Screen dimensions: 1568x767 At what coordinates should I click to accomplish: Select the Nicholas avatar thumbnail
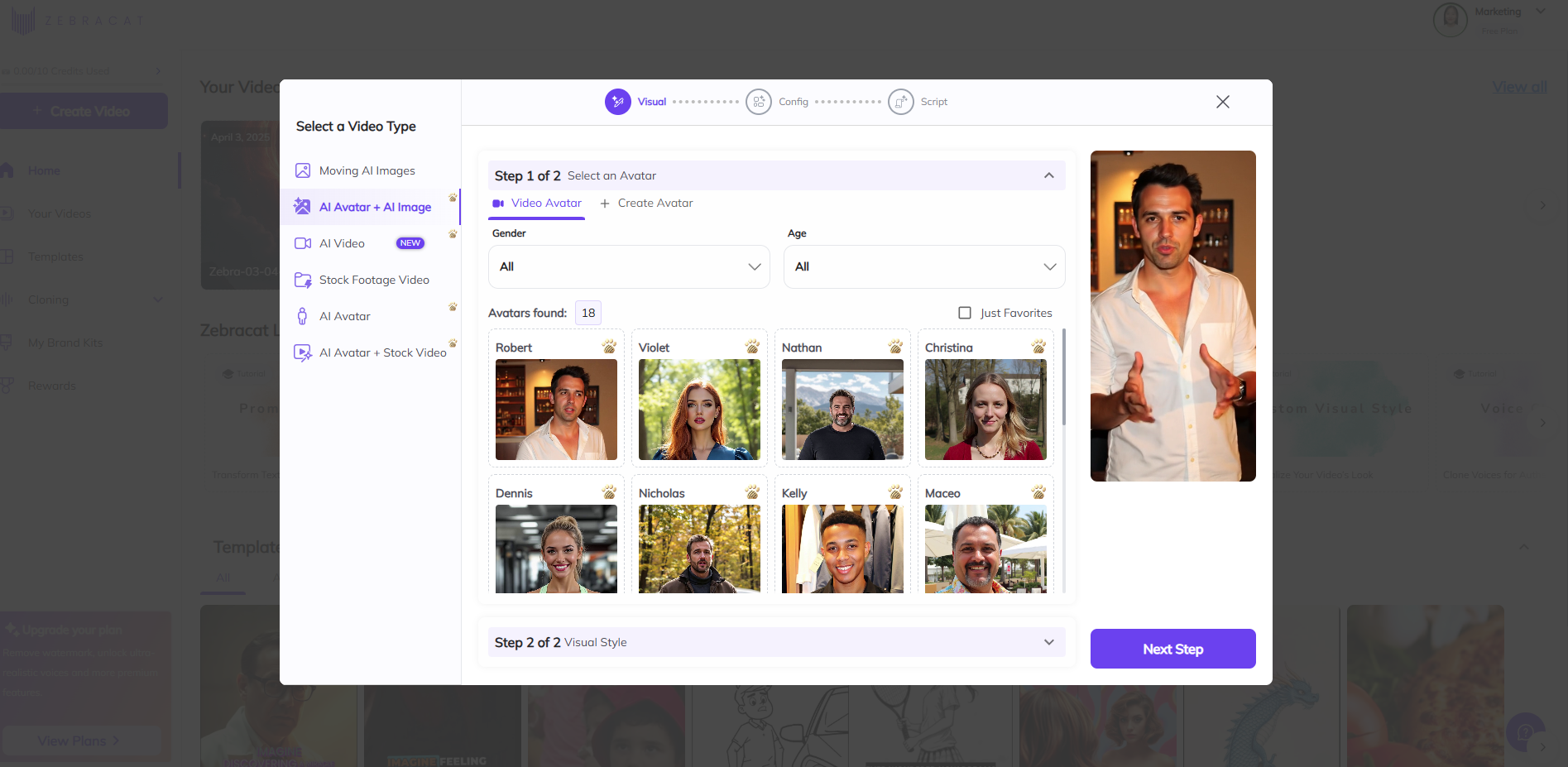tap(699, 549)
